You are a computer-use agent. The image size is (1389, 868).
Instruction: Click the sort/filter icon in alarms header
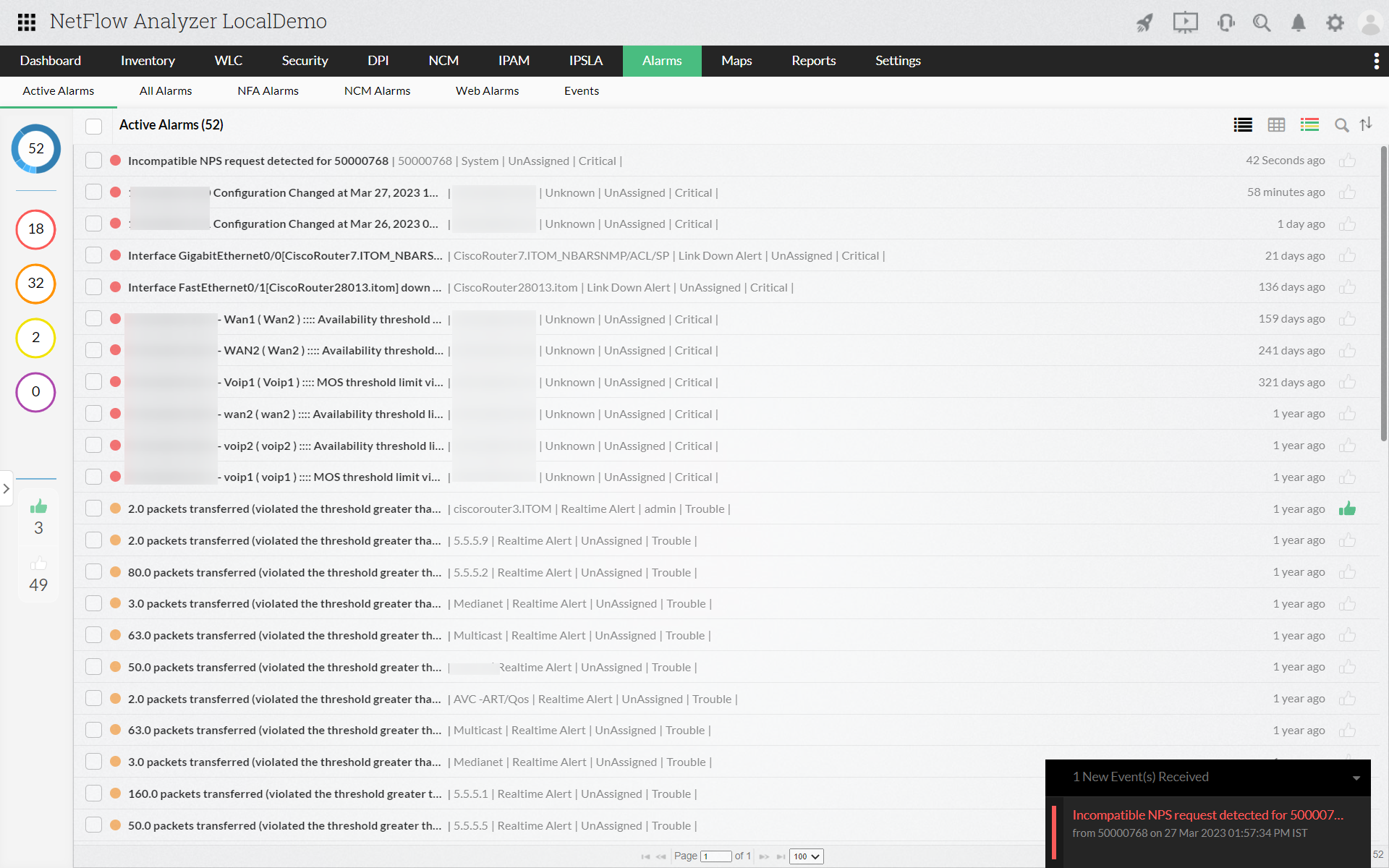[x=1366, y=125]
